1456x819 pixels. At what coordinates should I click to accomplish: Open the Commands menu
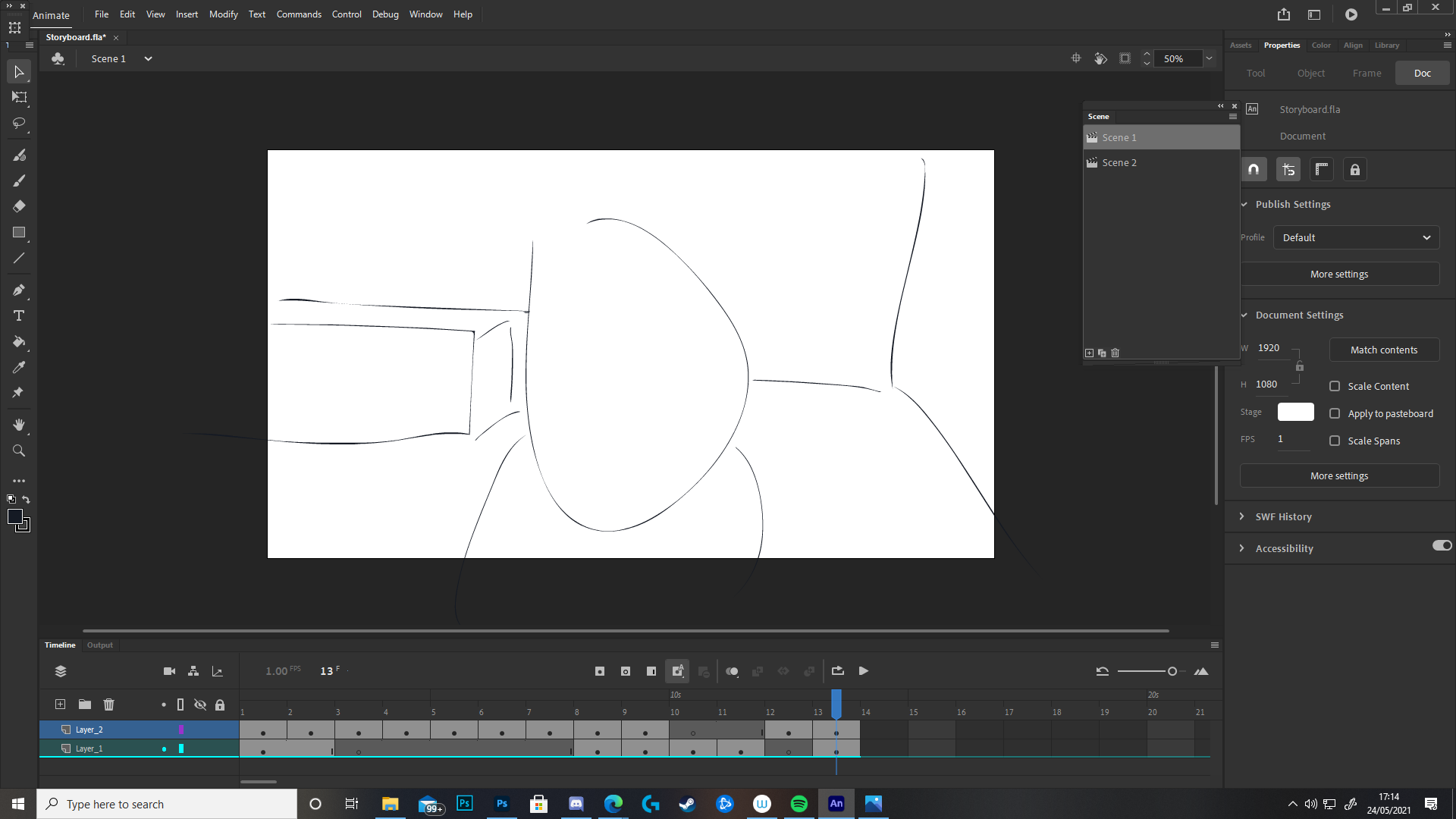click(299, 14)
